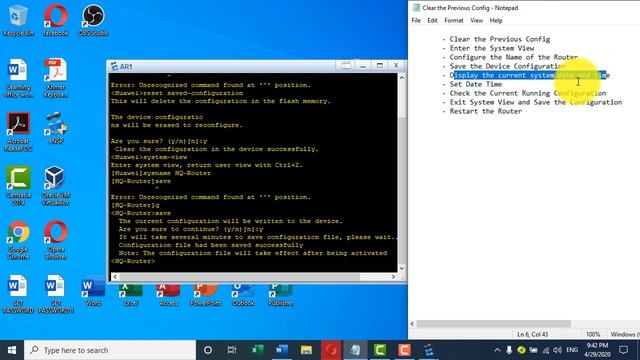Screen dimensions: 640x360
Task: Switch to green Camtasia taskbar icon
Action: click(380, 350)
